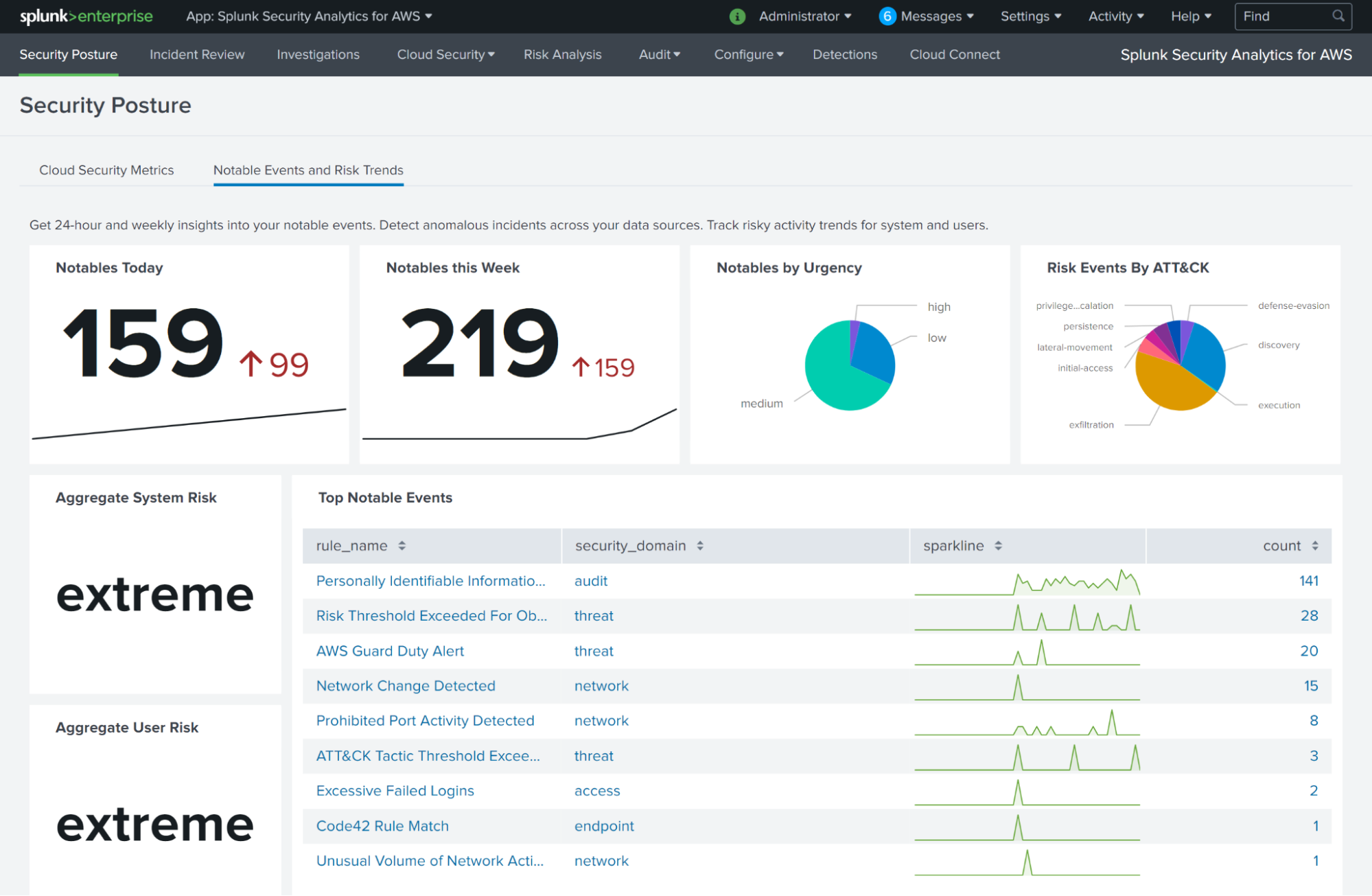Sort by security_domain column arrows
This screenshot has width=1372, height=896.
[700, 546]
